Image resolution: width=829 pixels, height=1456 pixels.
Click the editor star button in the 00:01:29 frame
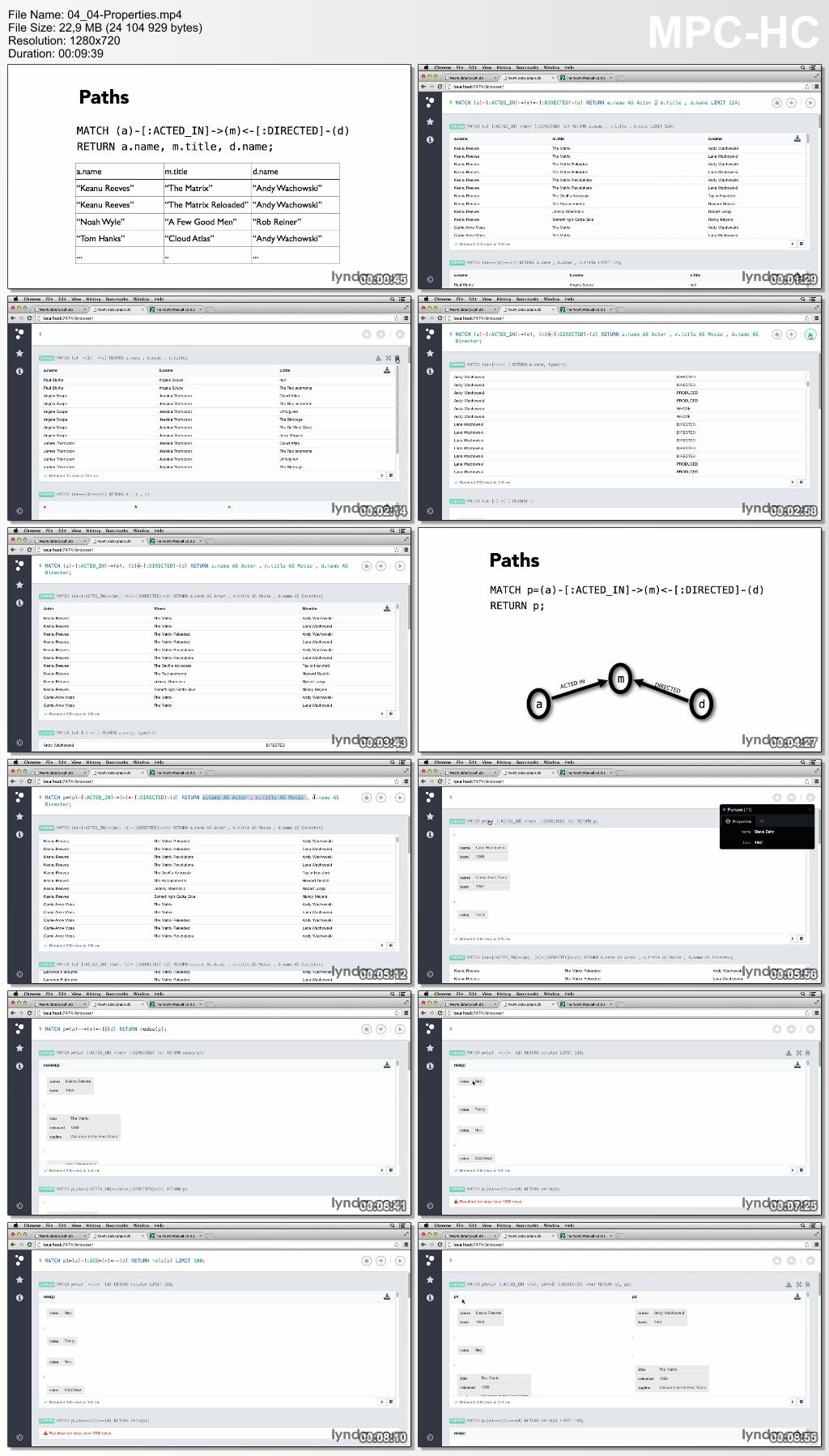coord(777,103)
